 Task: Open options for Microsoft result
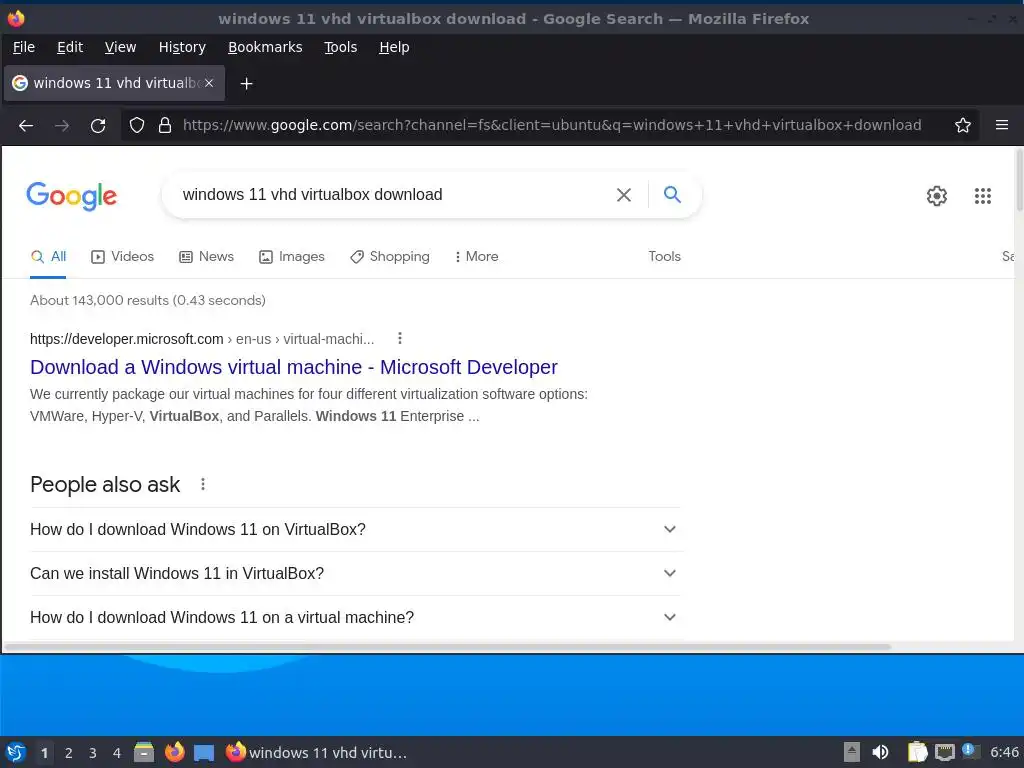(400, 338)
